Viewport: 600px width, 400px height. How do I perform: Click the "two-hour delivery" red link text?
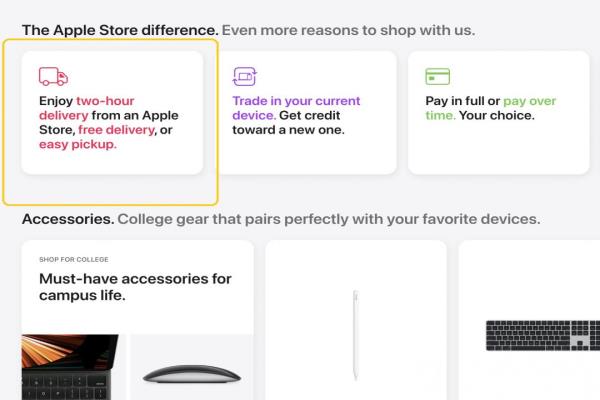pos(86,108)
